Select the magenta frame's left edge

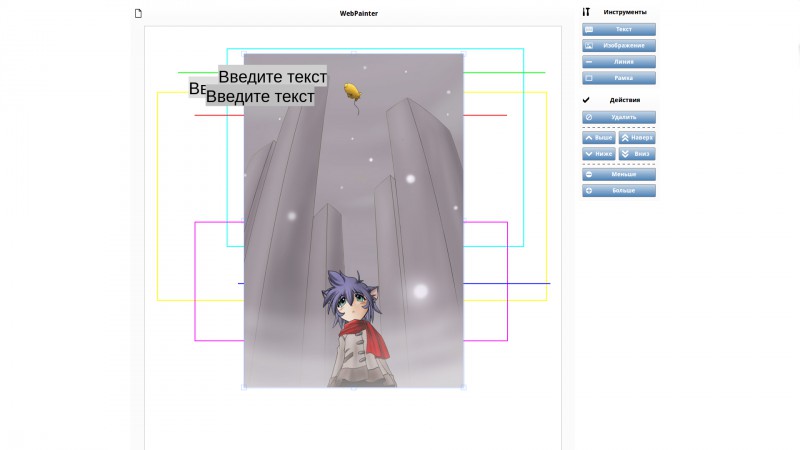pos(195,281)
